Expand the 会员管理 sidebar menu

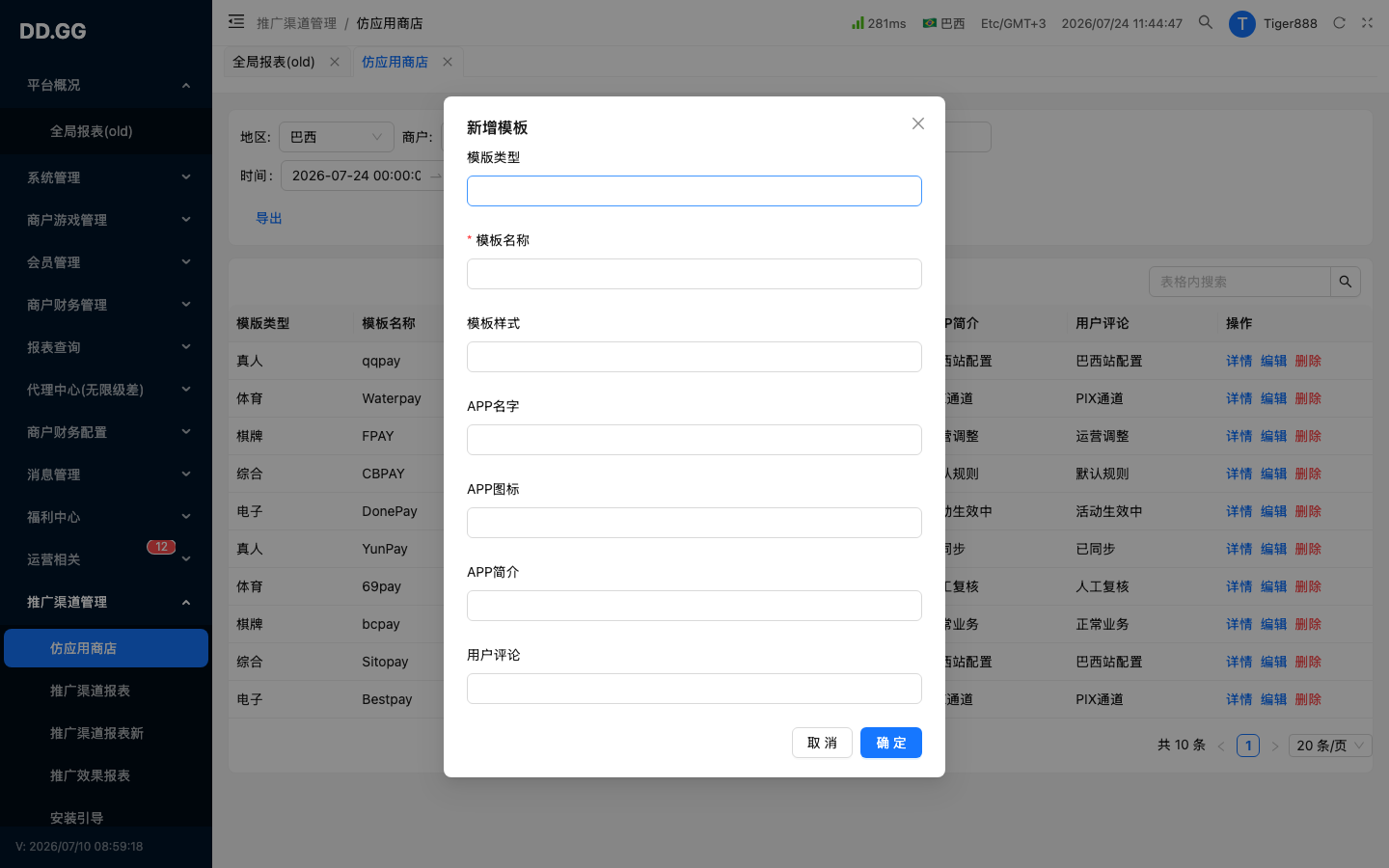[106, 262]
